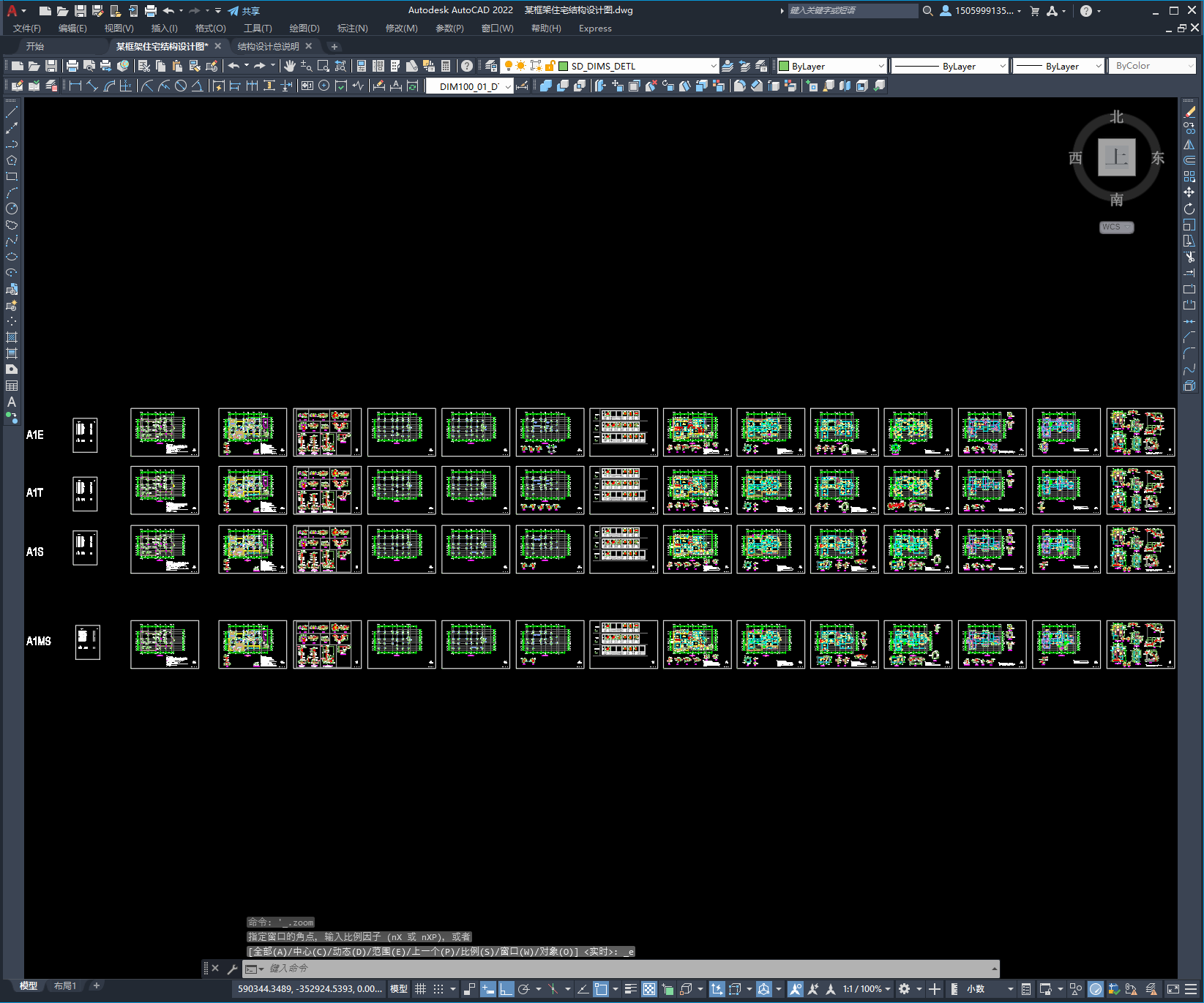Open the Layer Properties Manager icon
Screen dimensions: 1204x1003
[x=491, y=66]
